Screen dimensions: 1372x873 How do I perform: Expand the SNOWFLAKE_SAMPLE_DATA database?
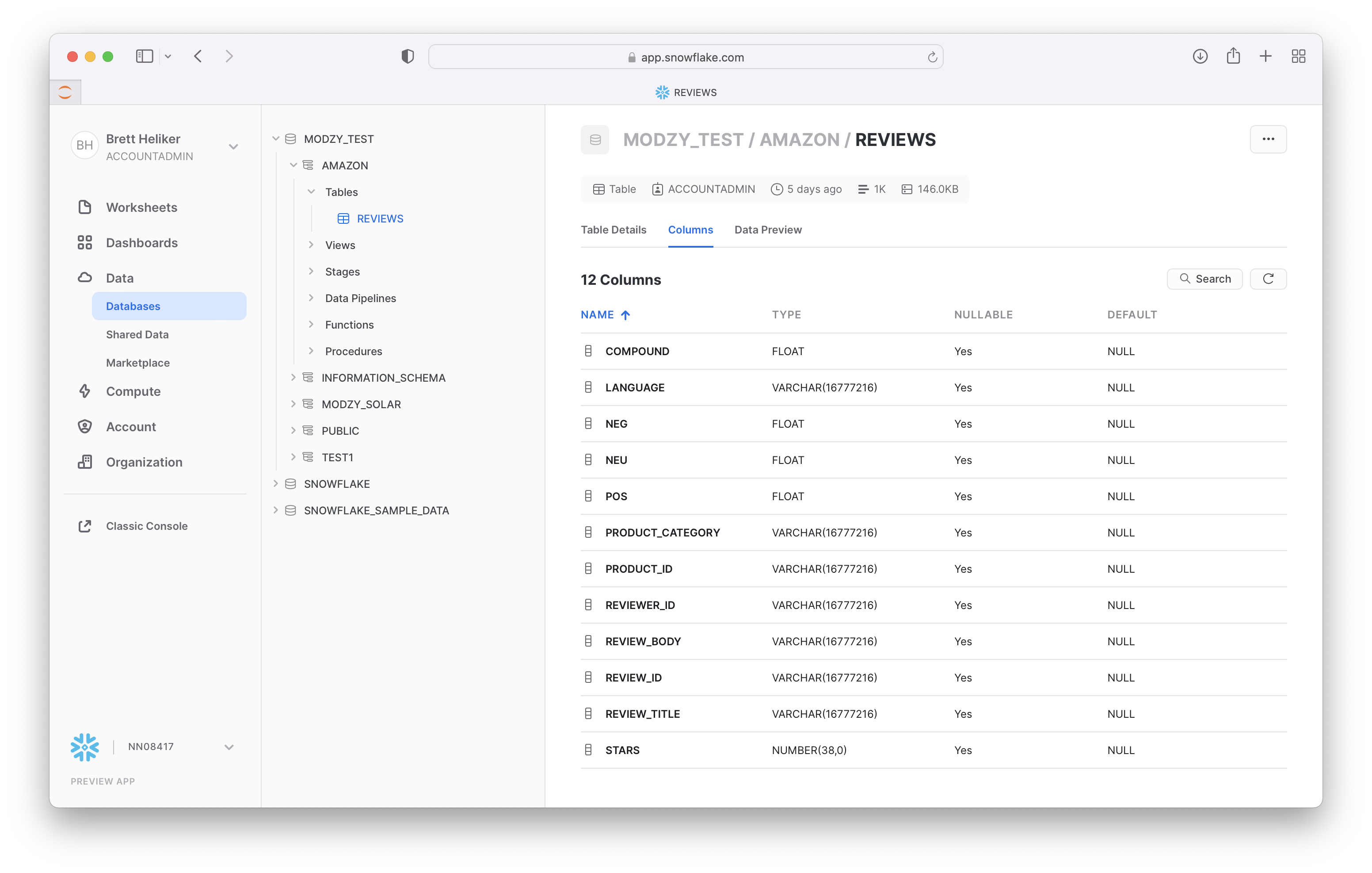[276, 510]
